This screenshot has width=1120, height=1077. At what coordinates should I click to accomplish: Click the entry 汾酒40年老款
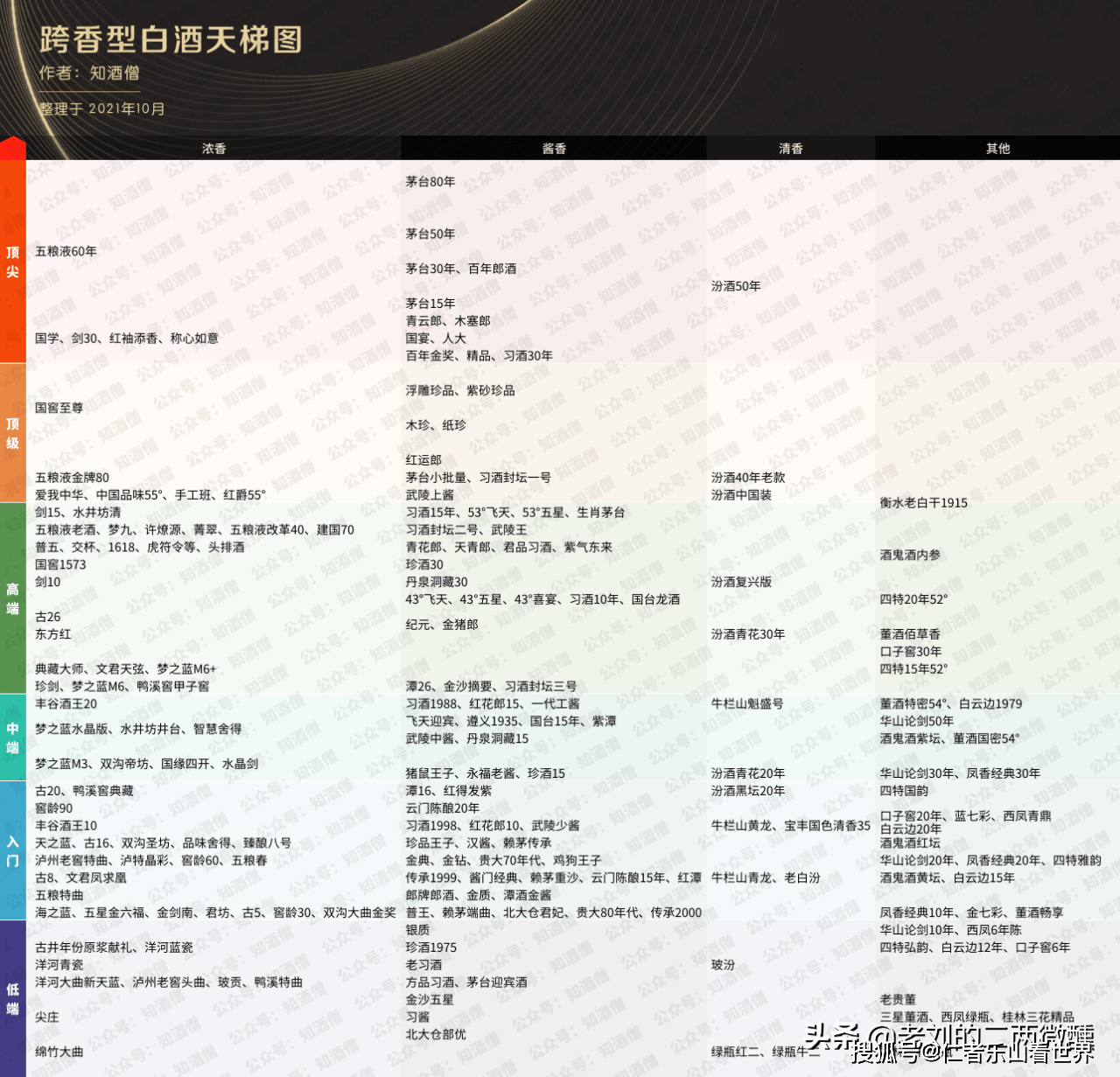[x=748, y=478]
